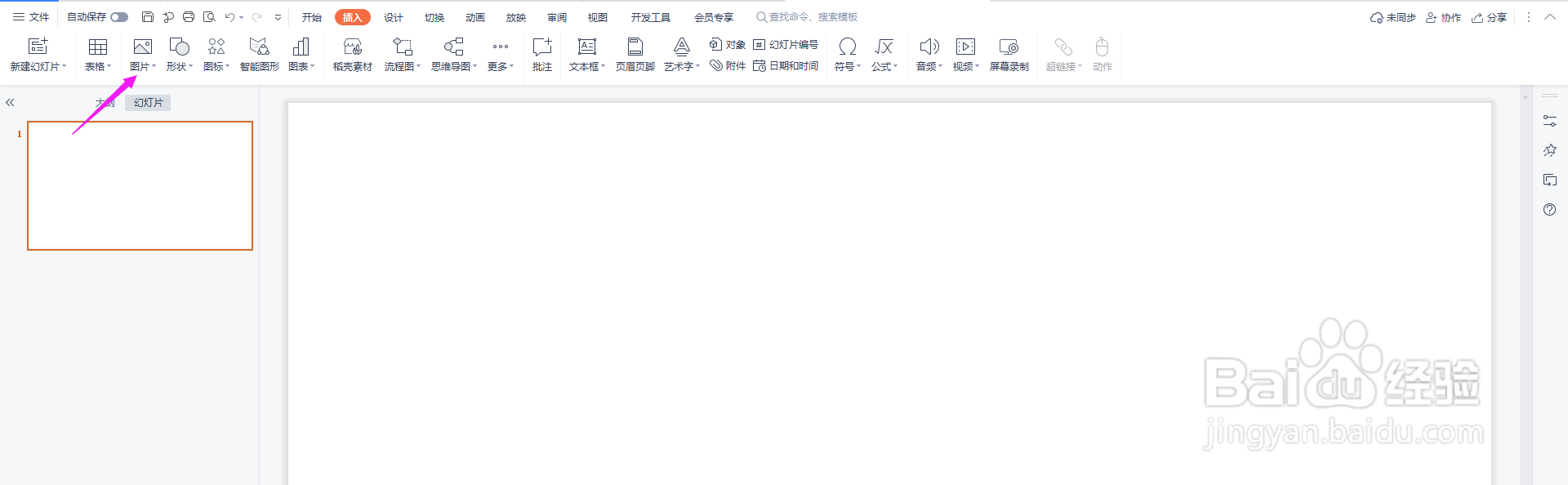Insert a Text Box icon
The height and width of the screenshot is (485, 1568).
click(x=587, y=47)
